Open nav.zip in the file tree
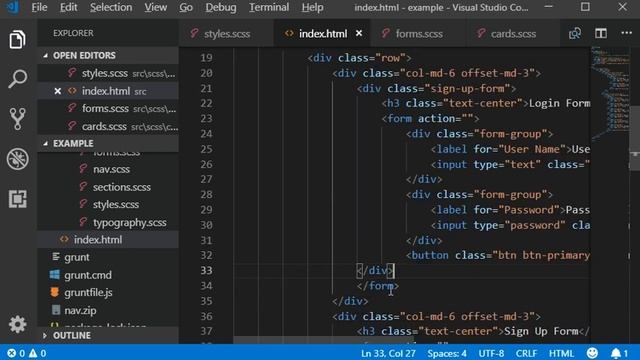This screenshot has width=640, height=360. (108, 311)
